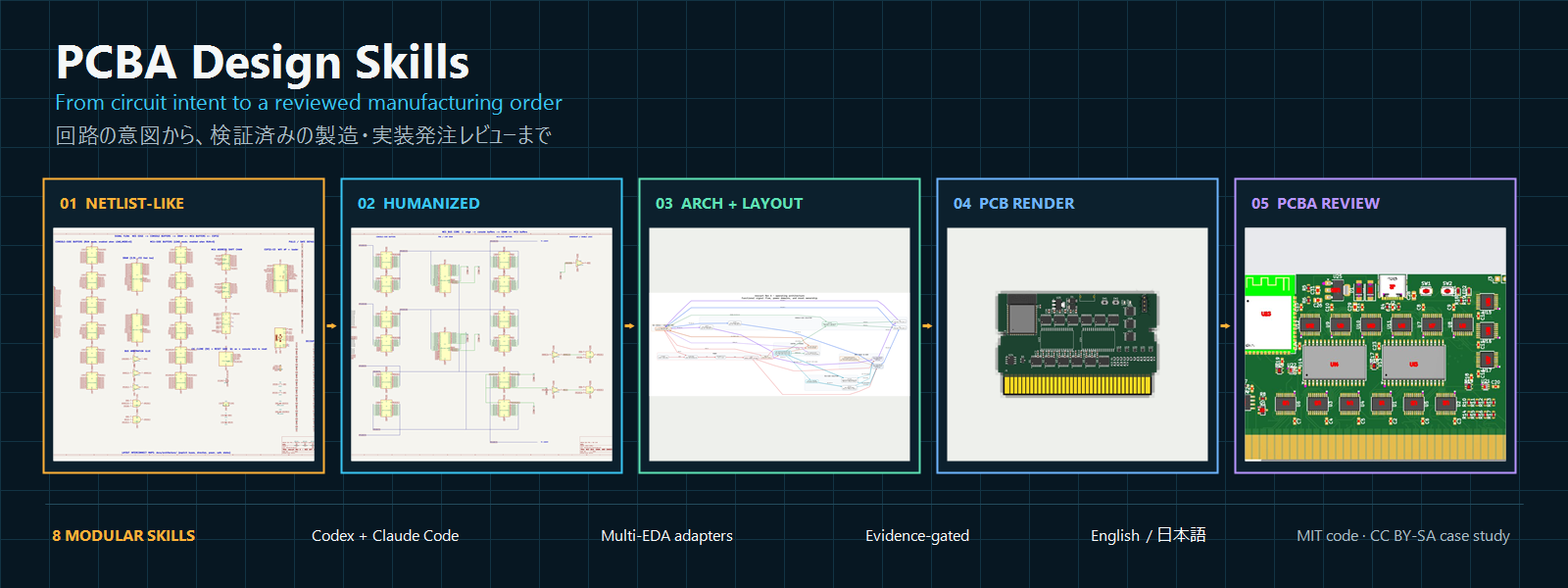Viewport: 1568px width, 588px height.
Task: Click the 'From circuit intent' subtitle line
Action: click(309, 103)
